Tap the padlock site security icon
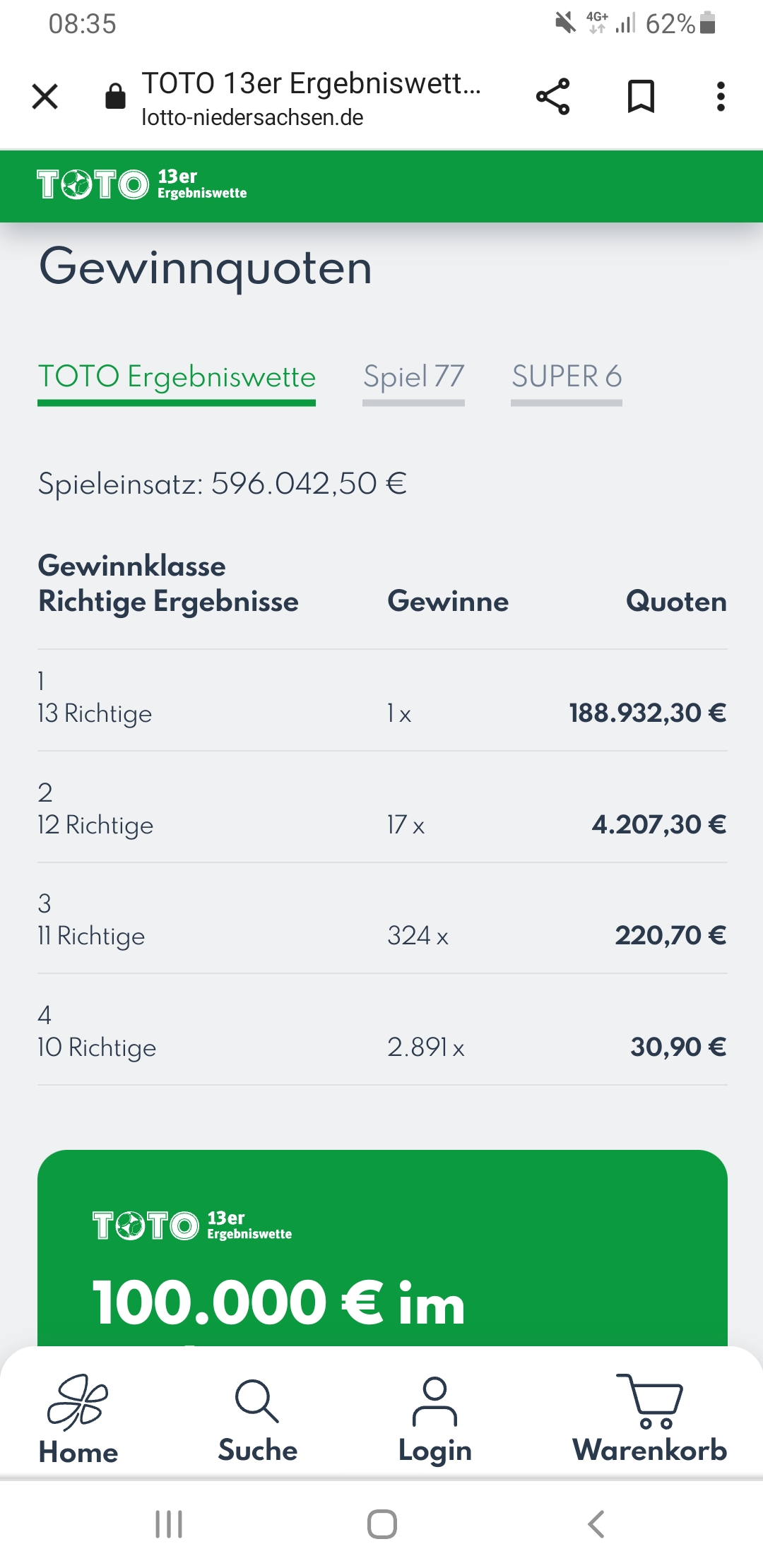 click(x=115, y=96)
